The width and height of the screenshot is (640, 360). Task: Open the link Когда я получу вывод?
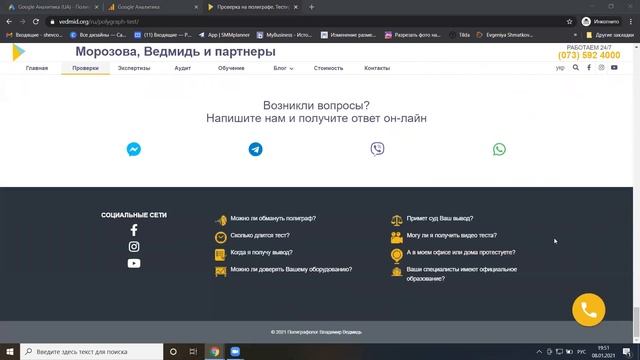(261, 252)
